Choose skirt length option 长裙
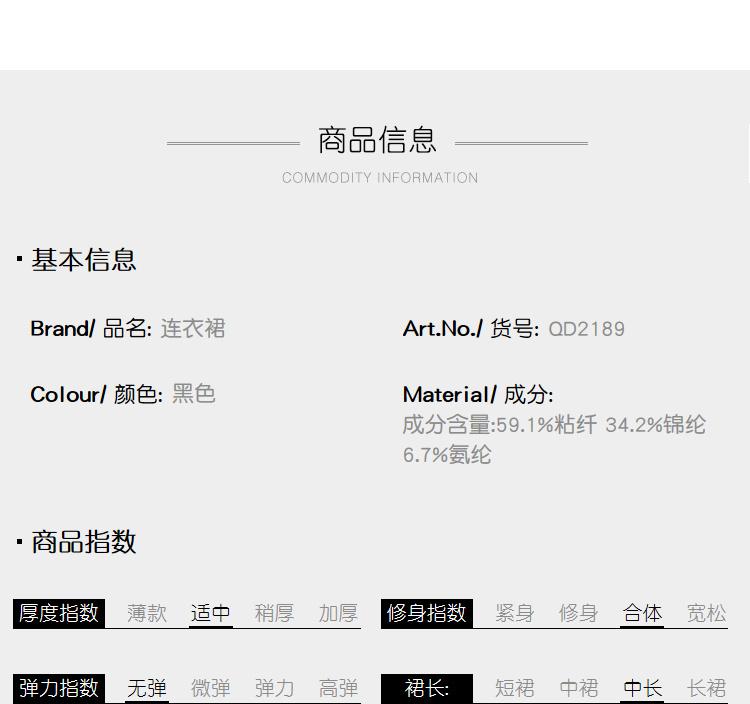Image resolution: width=750 pixels, height=704 pixels. [706, 689]
